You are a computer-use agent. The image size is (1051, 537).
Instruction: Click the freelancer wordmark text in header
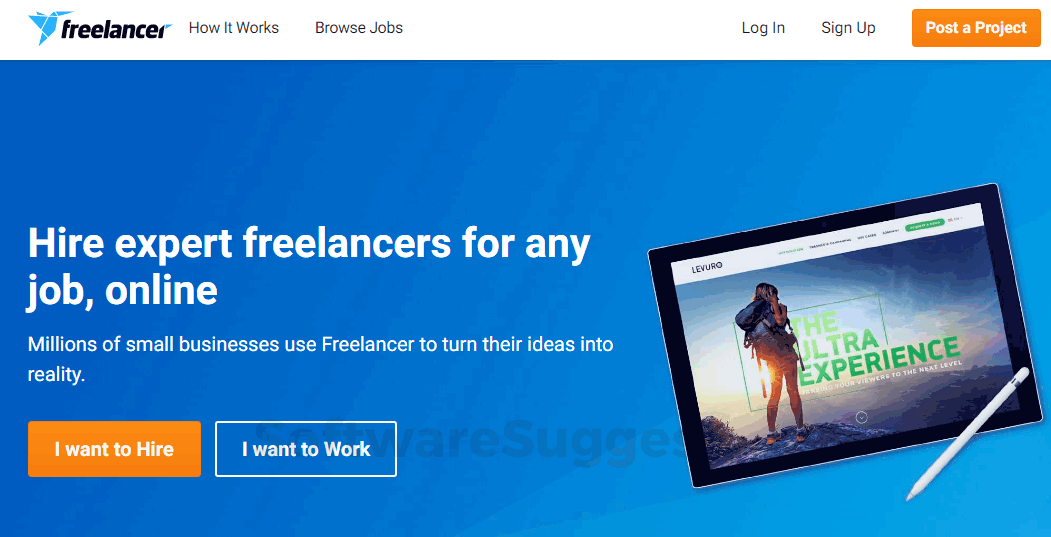[x=115, y=30]
